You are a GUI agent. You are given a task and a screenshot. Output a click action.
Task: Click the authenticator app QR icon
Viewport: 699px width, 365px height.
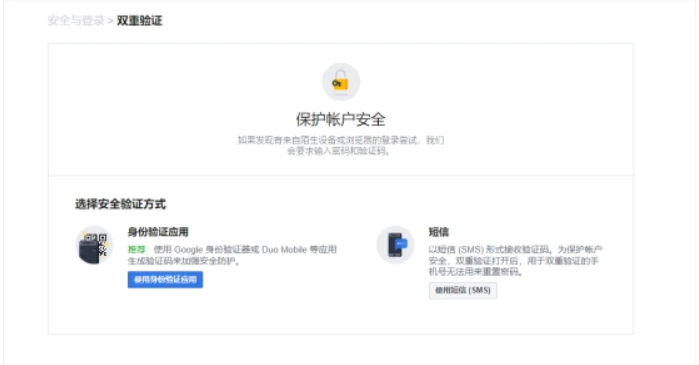94,245
